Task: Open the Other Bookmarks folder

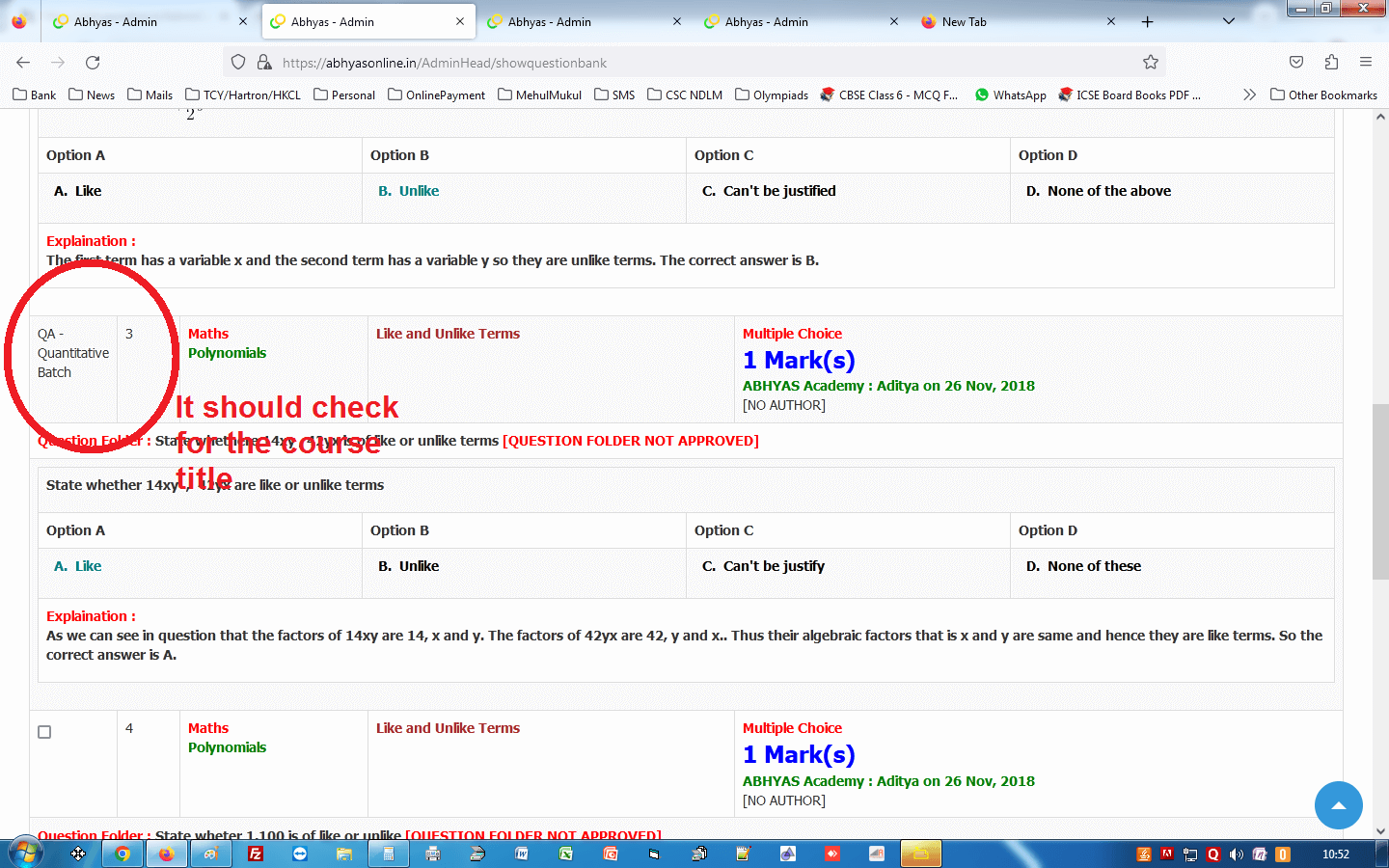Action: [1323, 95]
